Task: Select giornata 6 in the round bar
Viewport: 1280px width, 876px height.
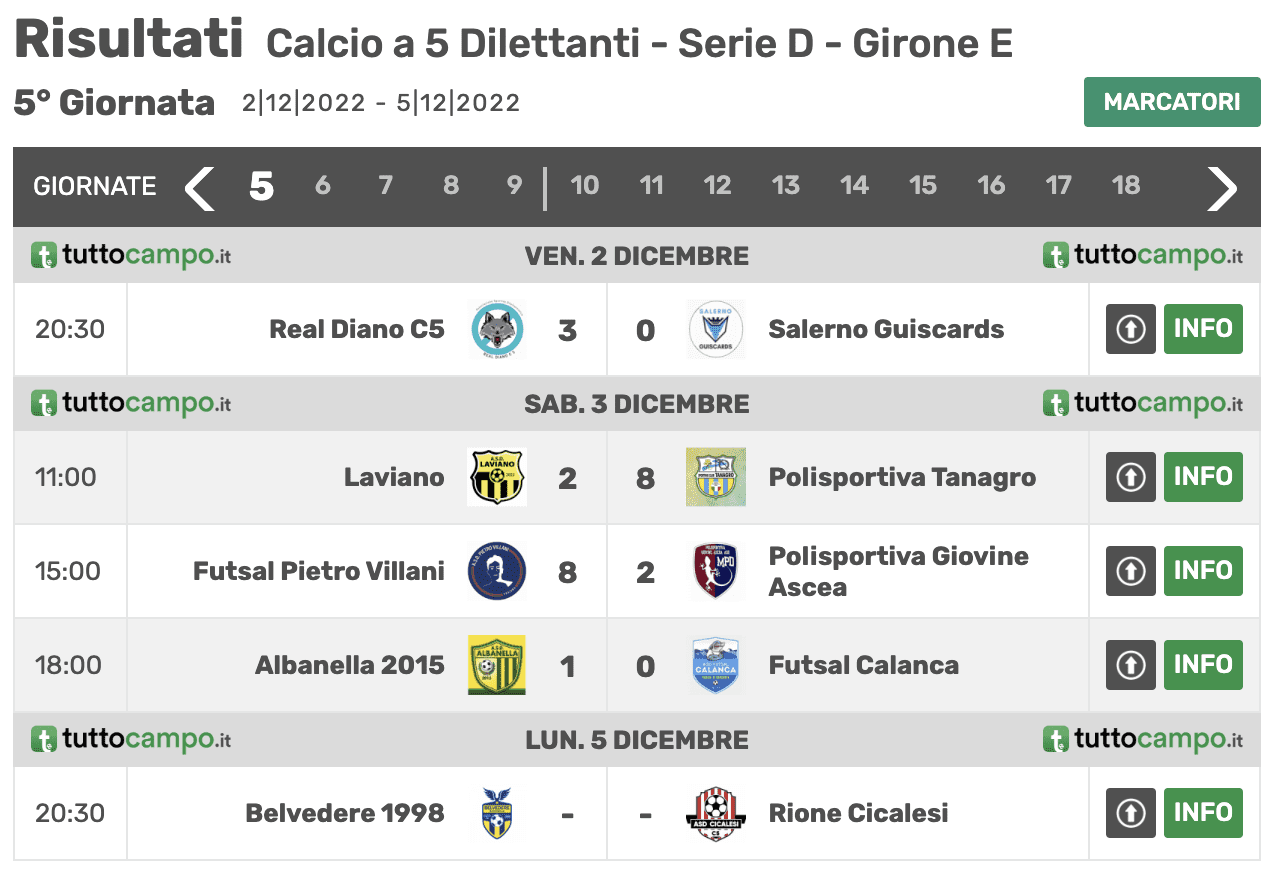Action: tap(322, 185)
